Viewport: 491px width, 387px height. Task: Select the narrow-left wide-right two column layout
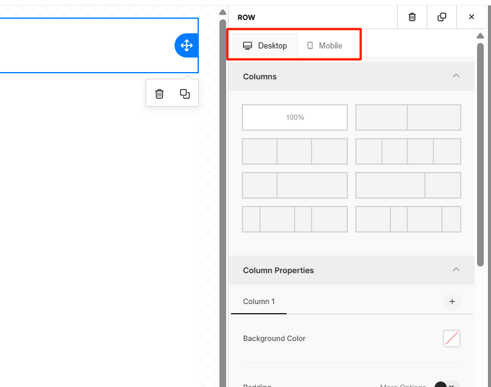point(295,185)
